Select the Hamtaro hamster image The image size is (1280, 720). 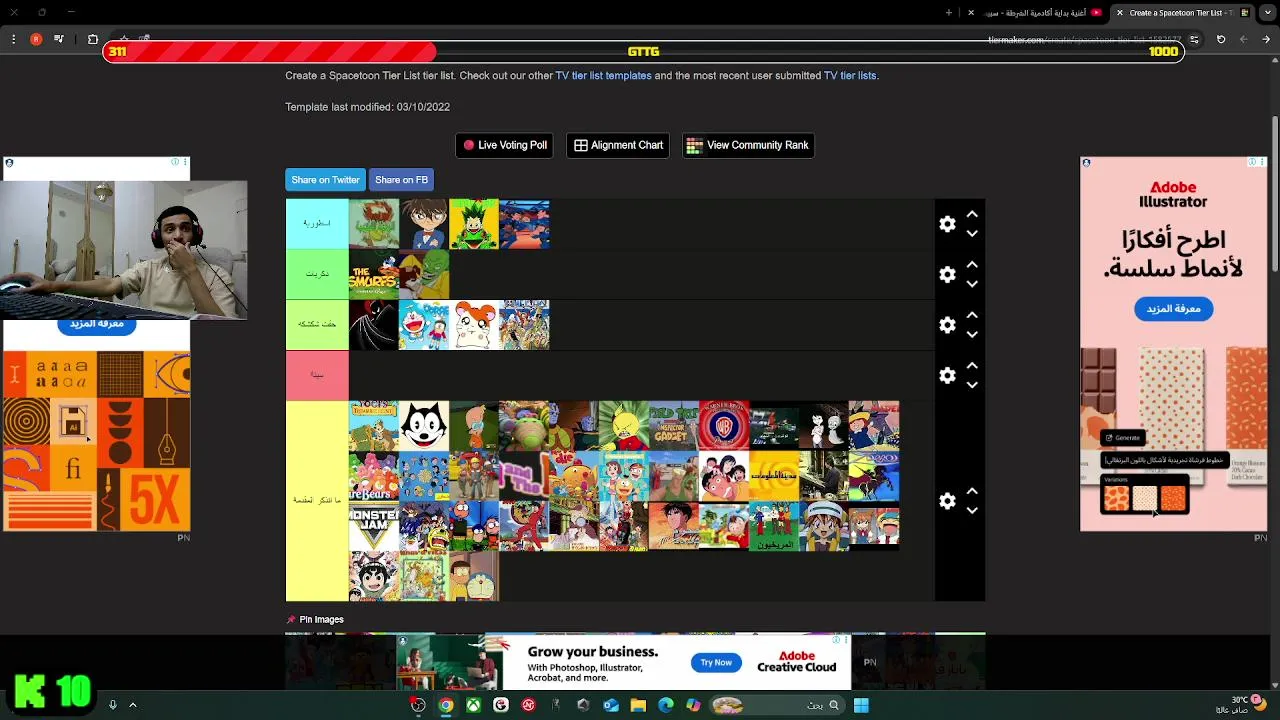(474, 325)
